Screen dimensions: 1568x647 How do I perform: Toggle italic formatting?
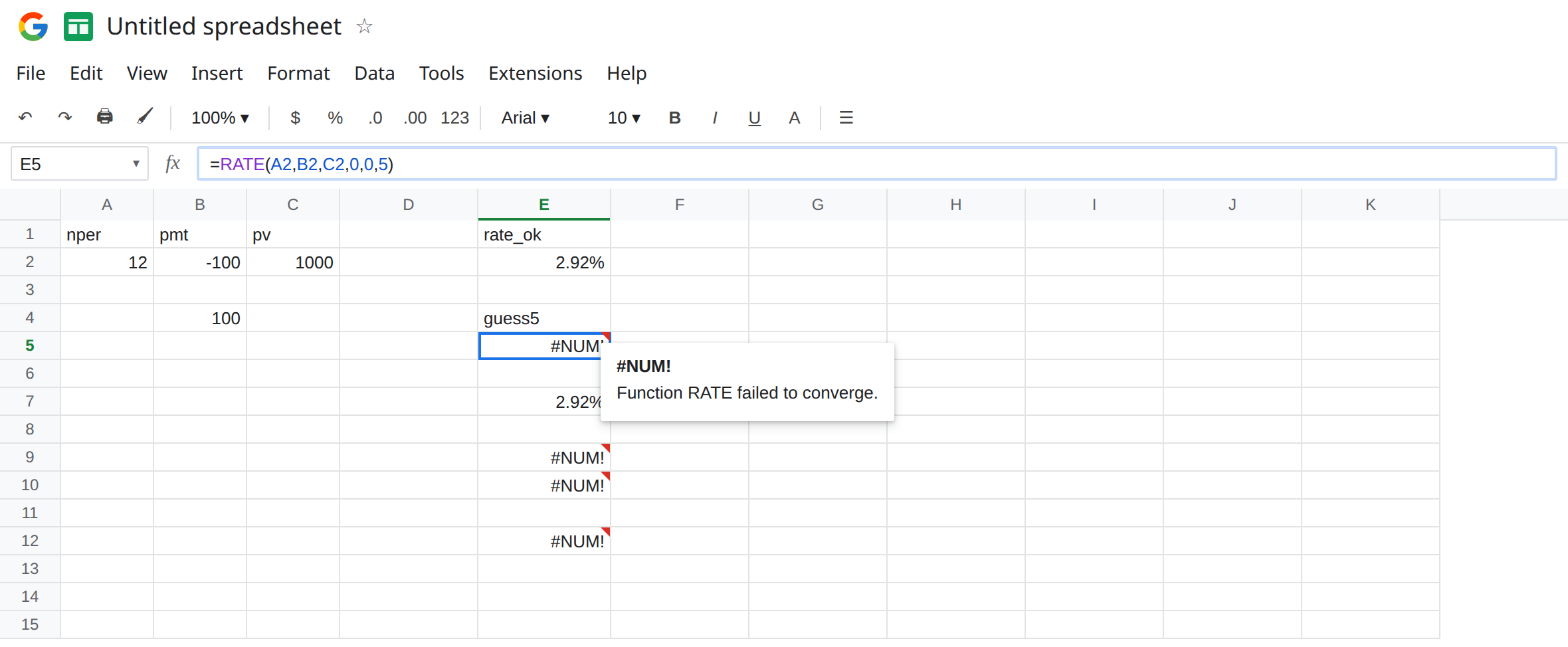[714, 118]
